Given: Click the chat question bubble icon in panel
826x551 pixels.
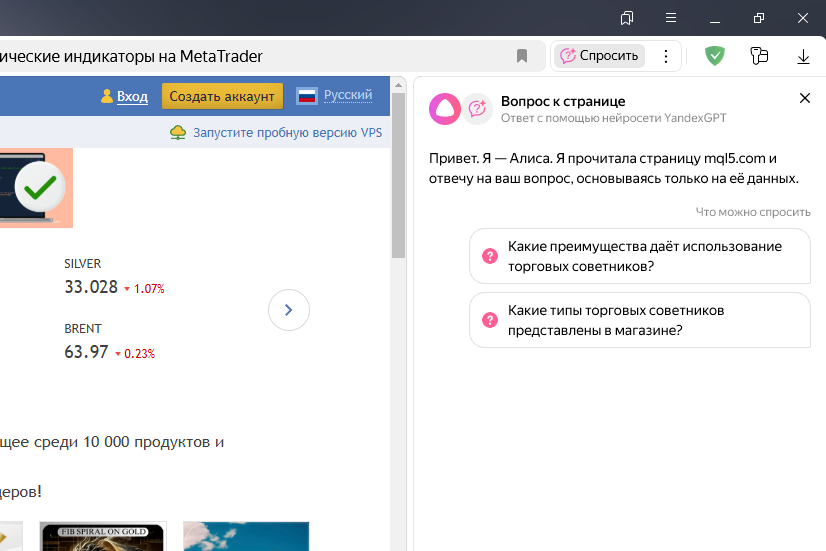Looking at the screenshot, I should pos(477,109).
